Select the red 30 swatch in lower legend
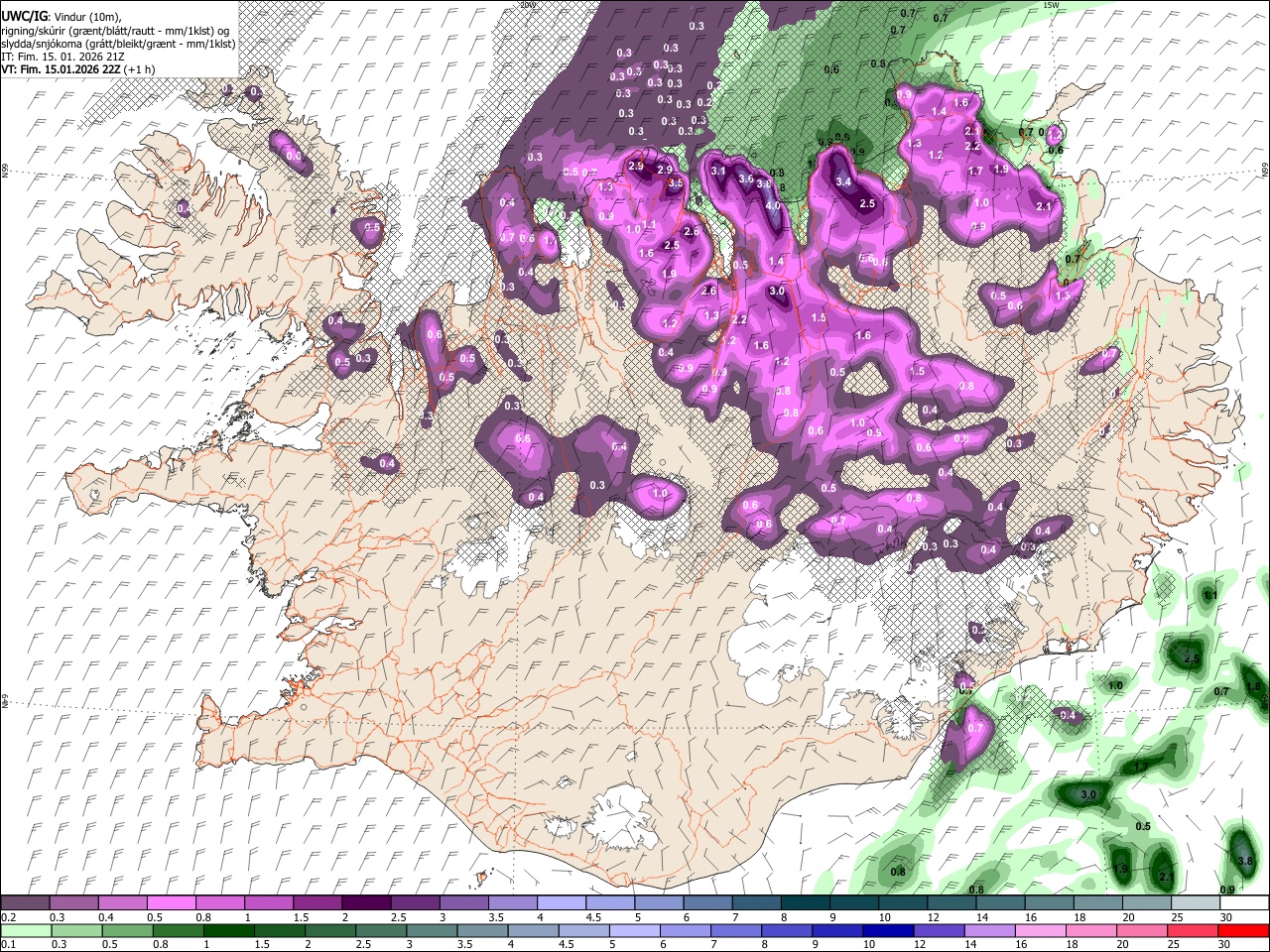 (1245, 930)
